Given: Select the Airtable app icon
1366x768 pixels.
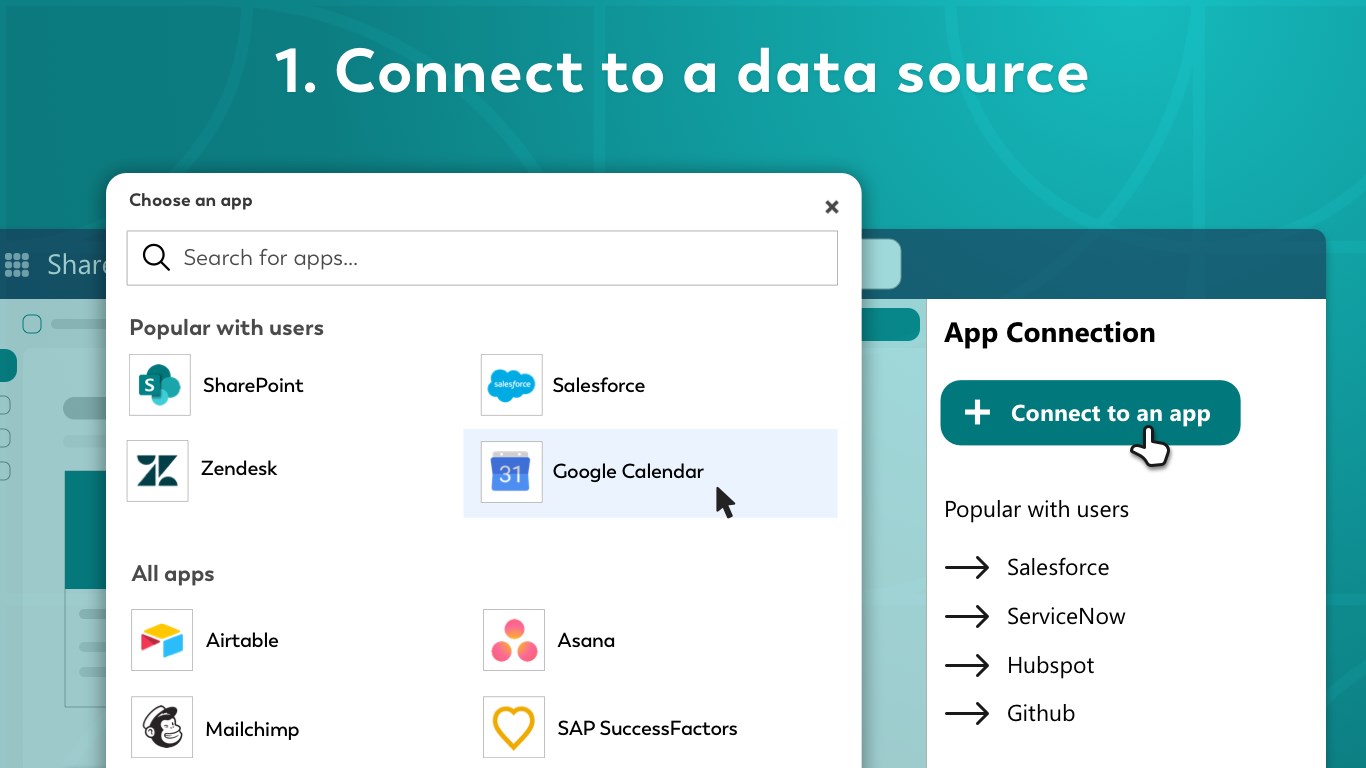Looking at the screenshot, I should coord(162,640).
